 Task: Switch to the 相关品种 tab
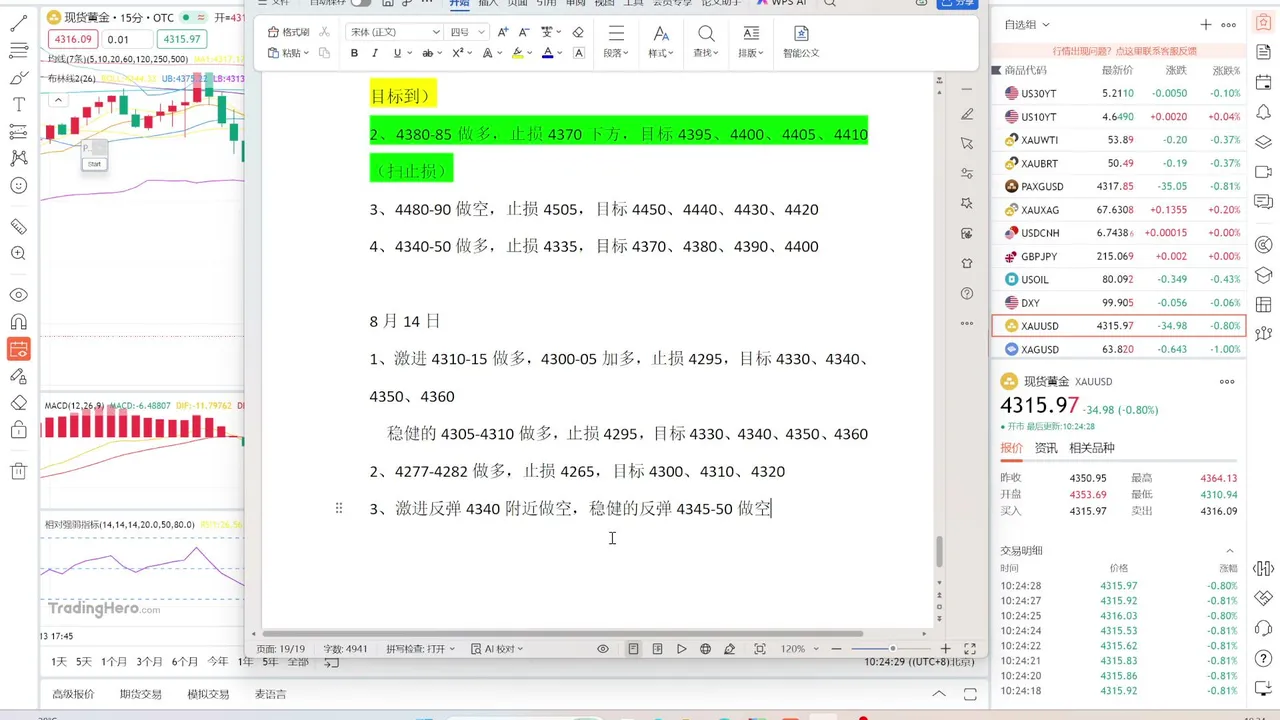(x=1092, y=448)
